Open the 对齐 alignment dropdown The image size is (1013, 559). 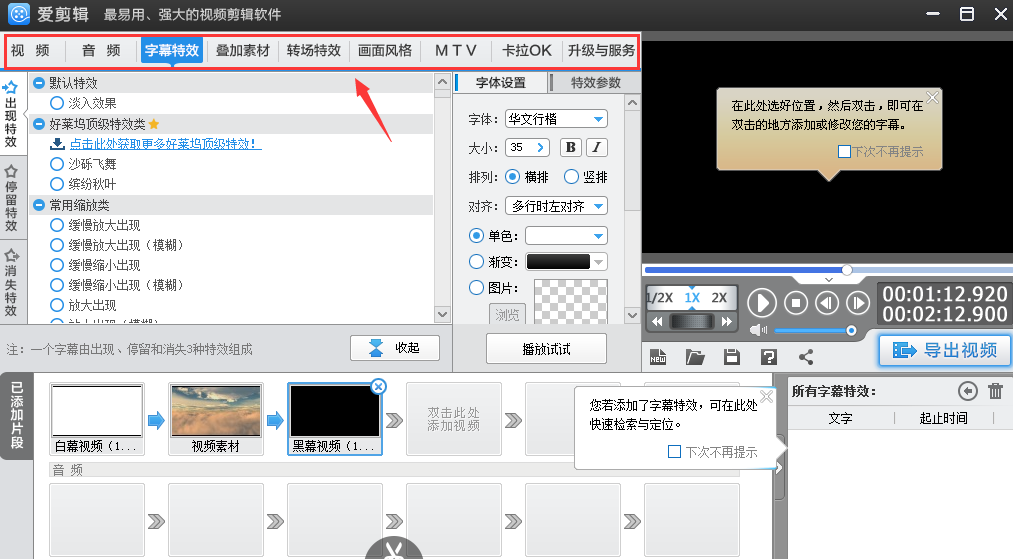coord(556,206)
